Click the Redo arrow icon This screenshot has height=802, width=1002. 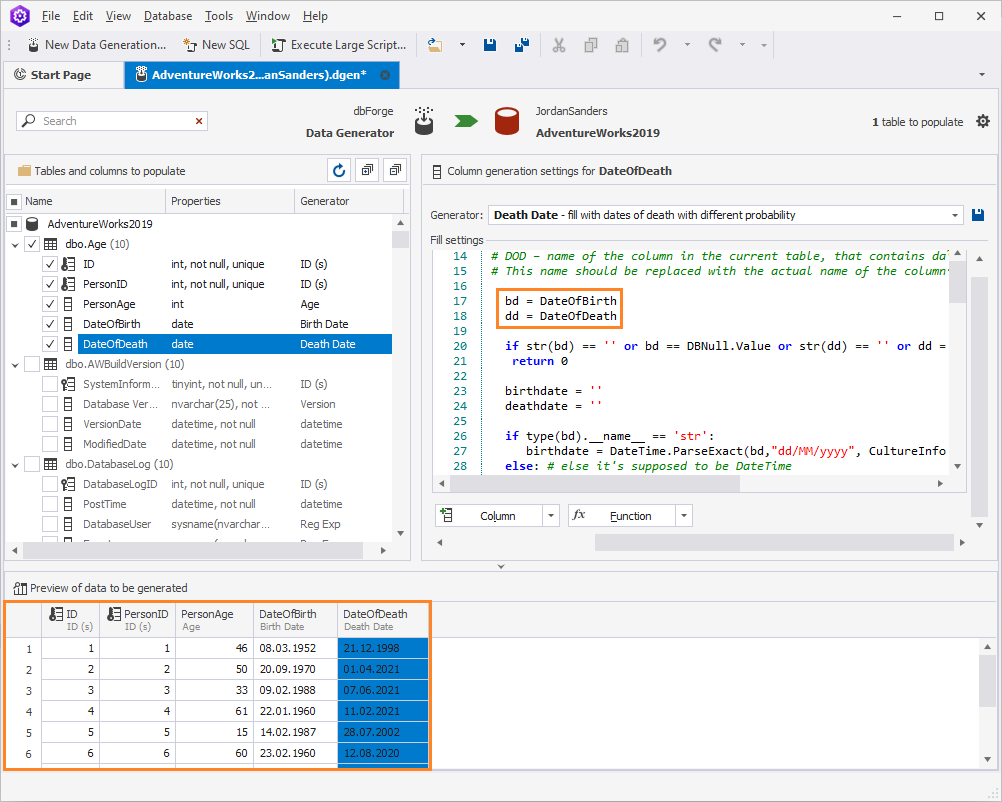tap(714, 45)
